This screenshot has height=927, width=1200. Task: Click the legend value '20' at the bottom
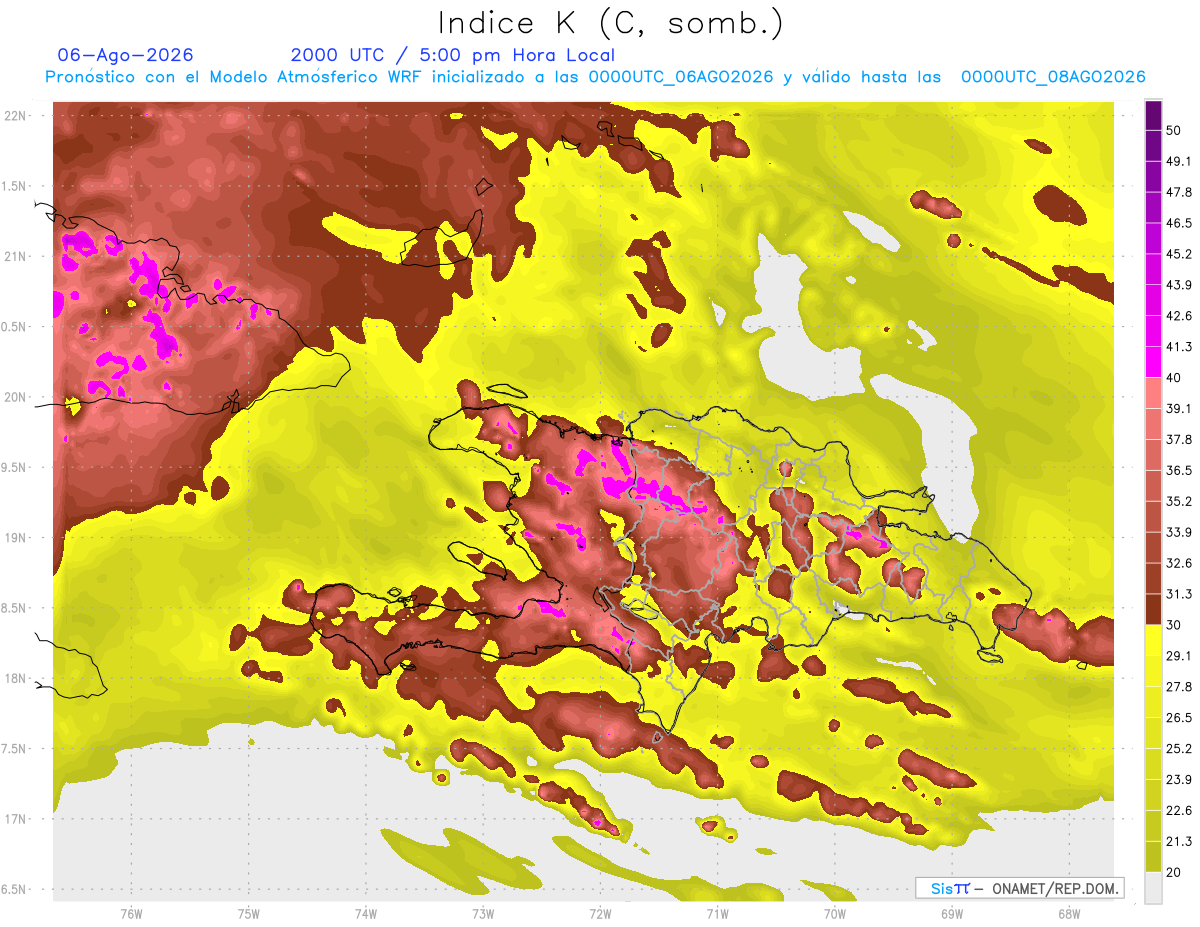tap(1174, 873)
